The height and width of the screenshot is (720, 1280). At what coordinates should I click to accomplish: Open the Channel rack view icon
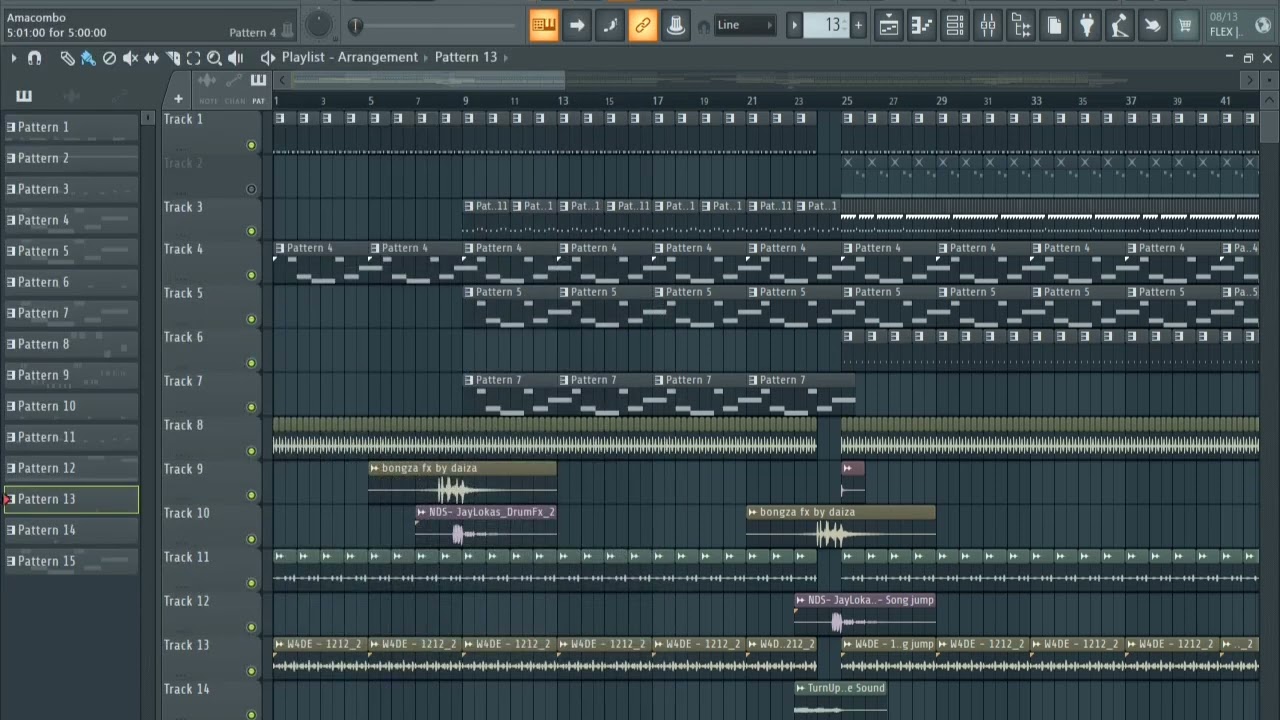coord(955,26)
